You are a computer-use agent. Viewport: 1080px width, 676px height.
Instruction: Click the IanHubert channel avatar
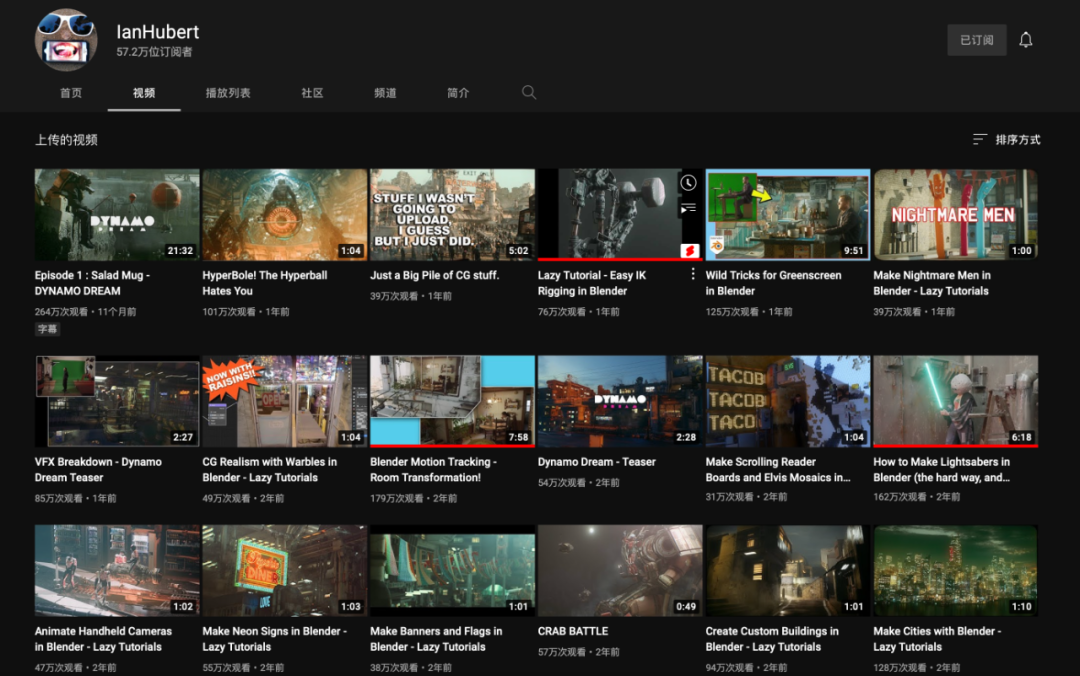coord(66,41)
